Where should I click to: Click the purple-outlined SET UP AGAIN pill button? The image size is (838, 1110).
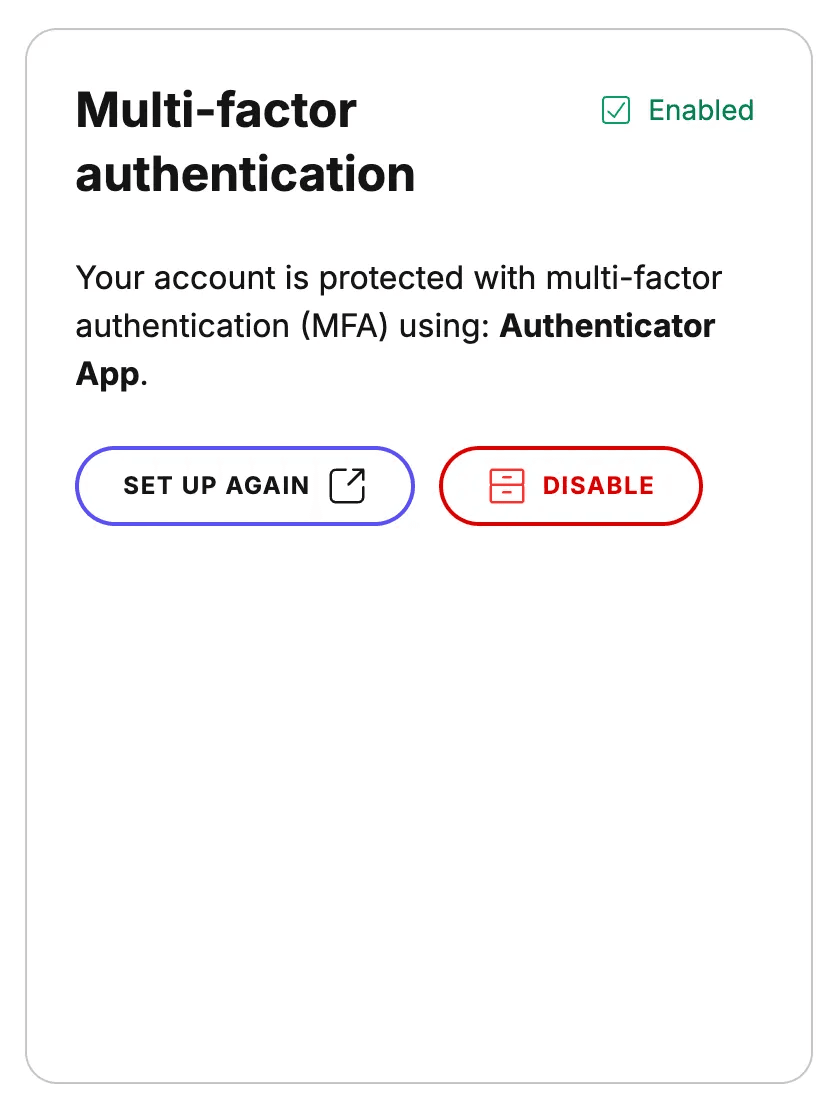pyautogui.click(x=244, y=485)
